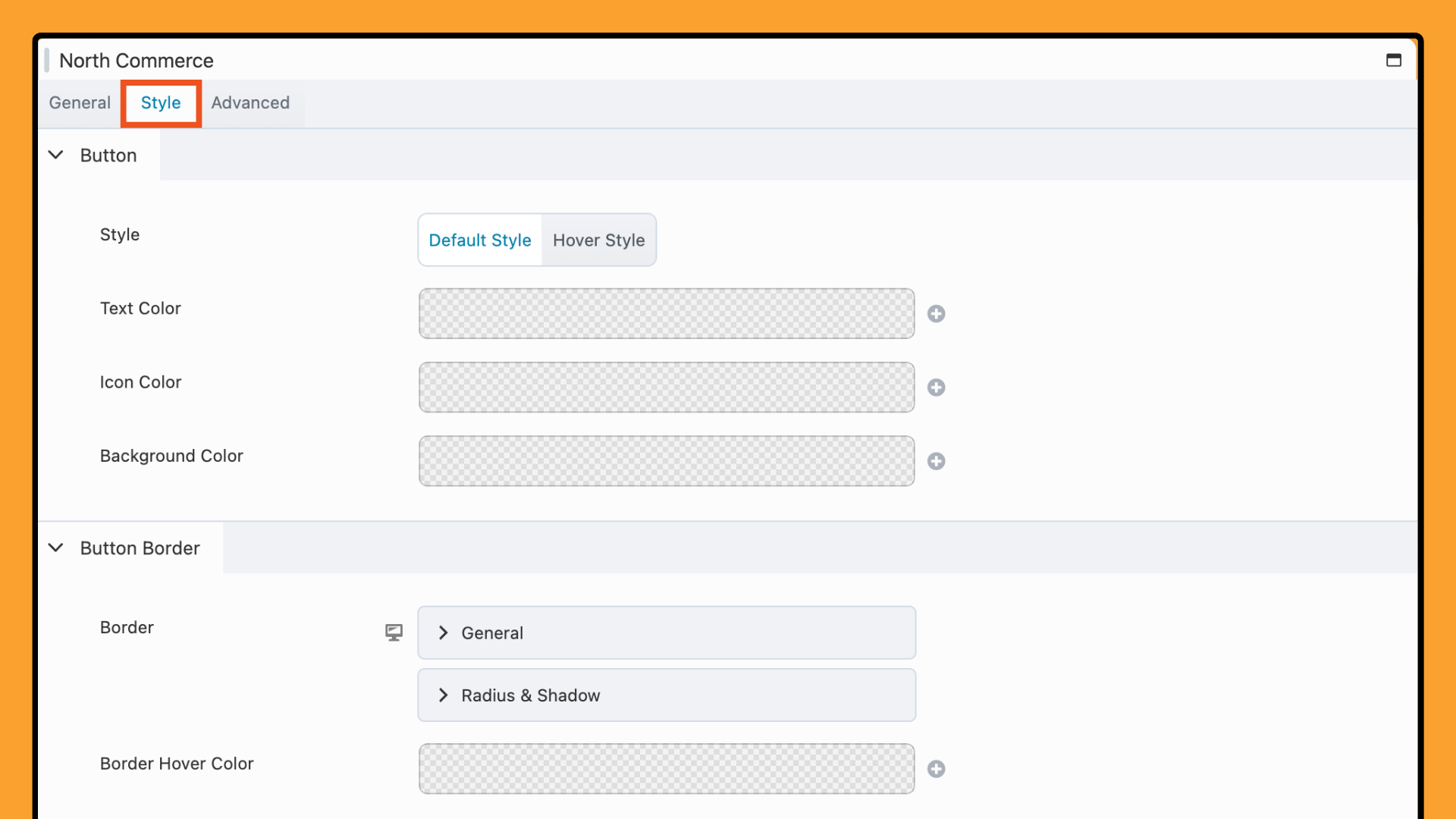Collapse the Button Border section
Screen dimensions: 1456x819
click(x=56, y=548)
